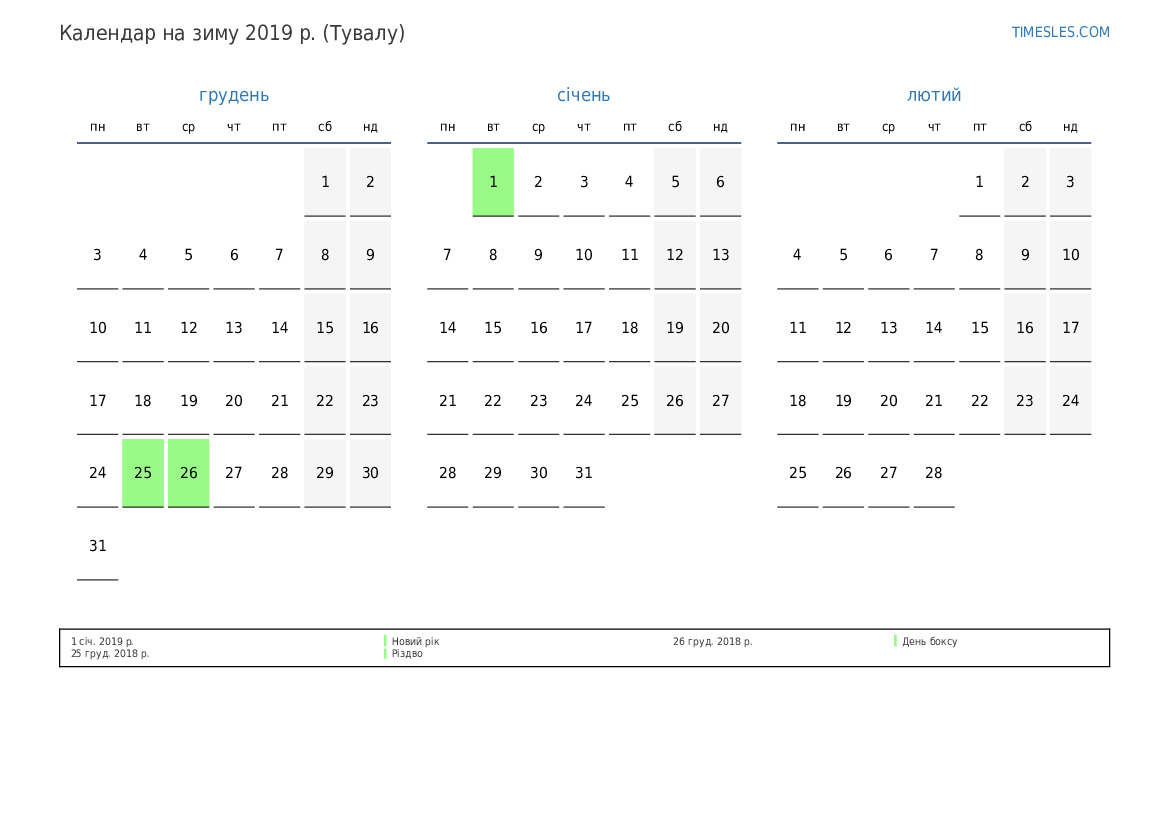Select the Різдво legend label
1169x827 pixels.
point(407,654)
